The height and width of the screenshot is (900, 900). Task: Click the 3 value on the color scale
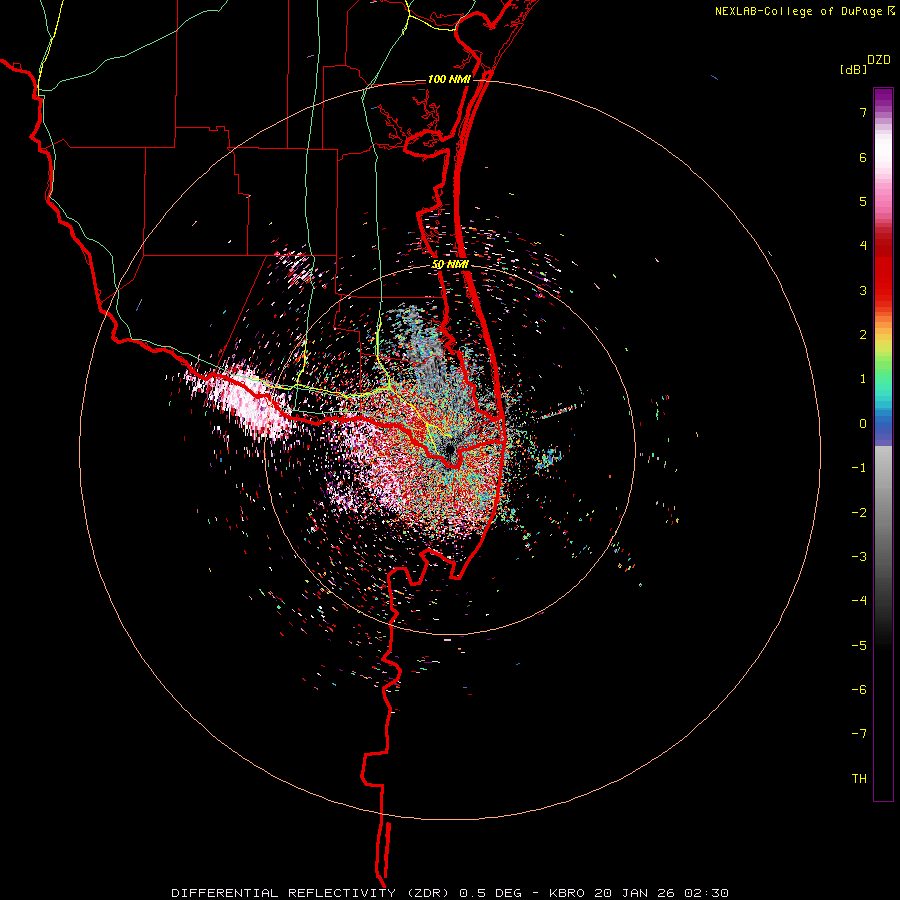coord(863,290)
